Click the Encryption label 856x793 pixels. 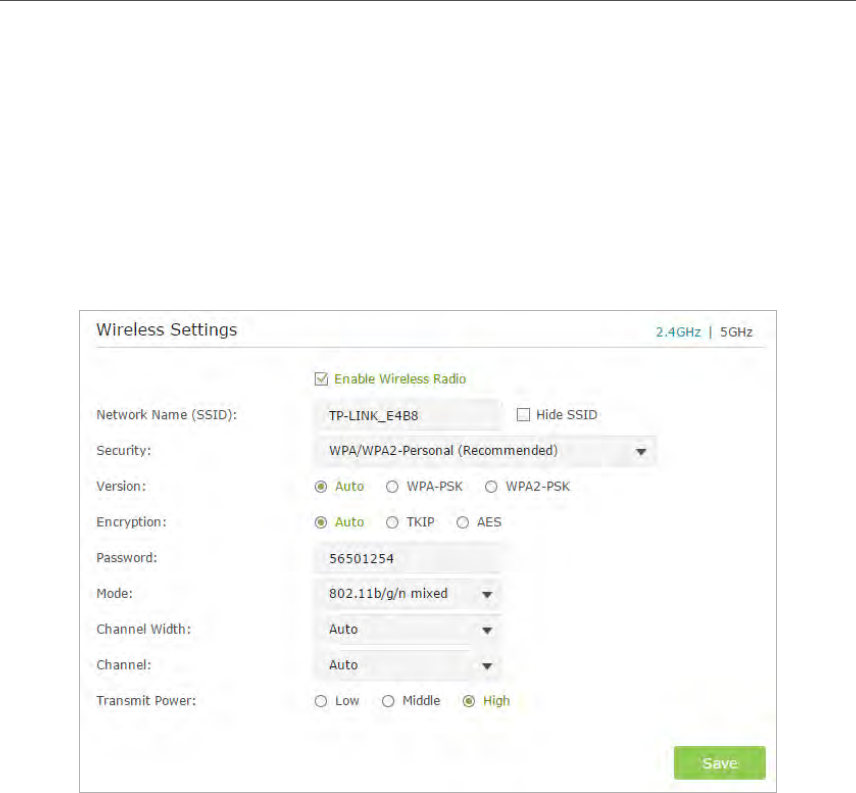click(132, 522)
